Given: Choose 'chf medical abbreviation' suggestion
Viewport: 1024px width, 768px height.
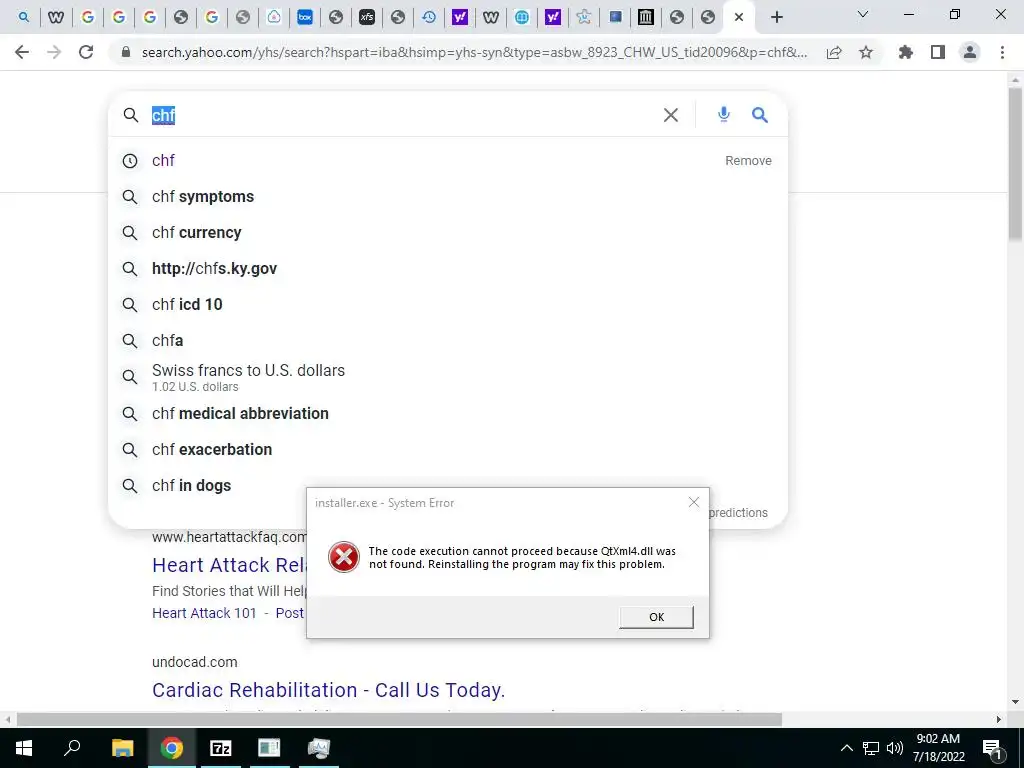Looking at the screenshot, I should click(x=447, y=413).
